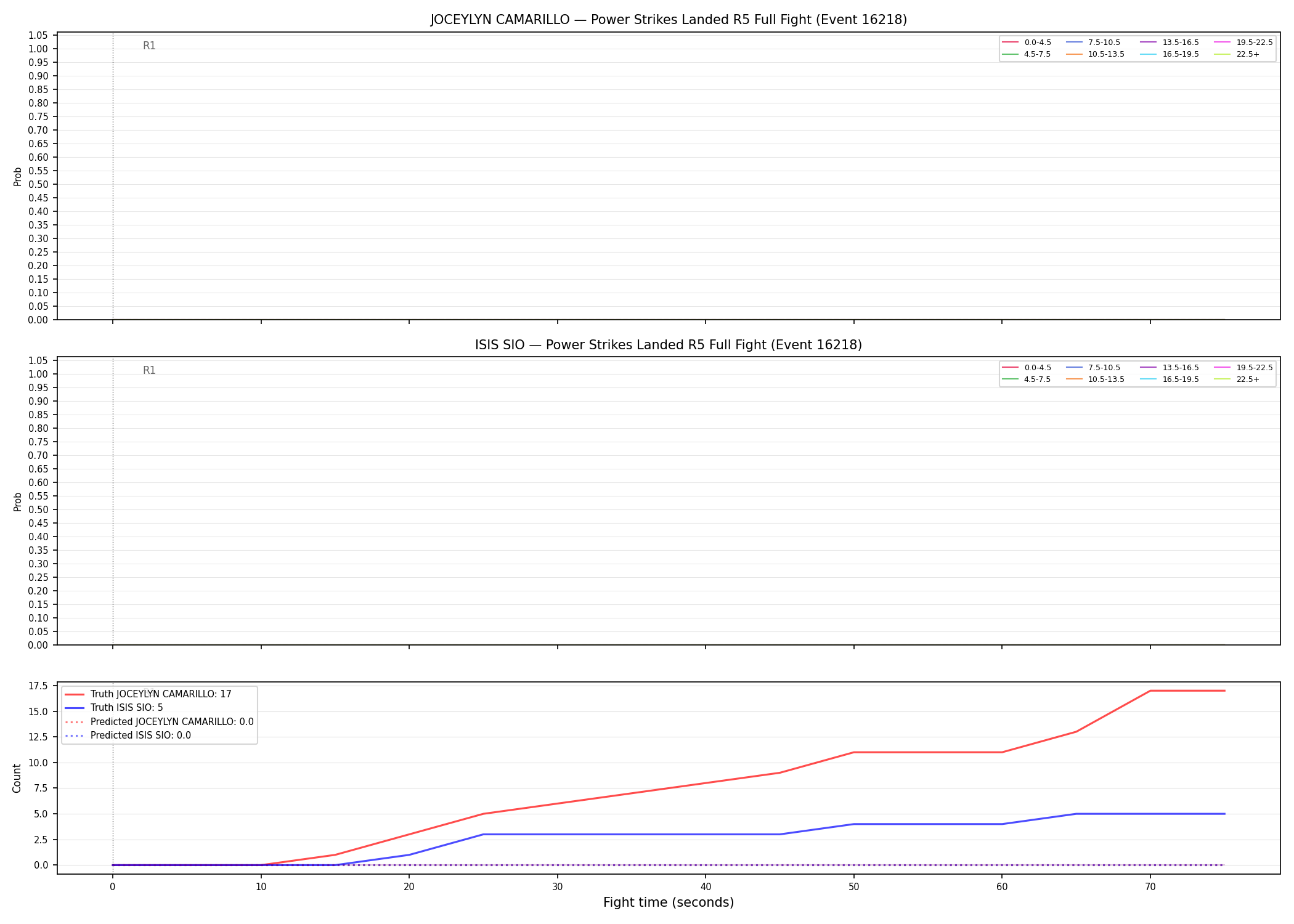Click the 0.50 tick on the CAMARILLO Prob axis
Viewport: 1294px width, 924px height.
(x=38, y=184)
